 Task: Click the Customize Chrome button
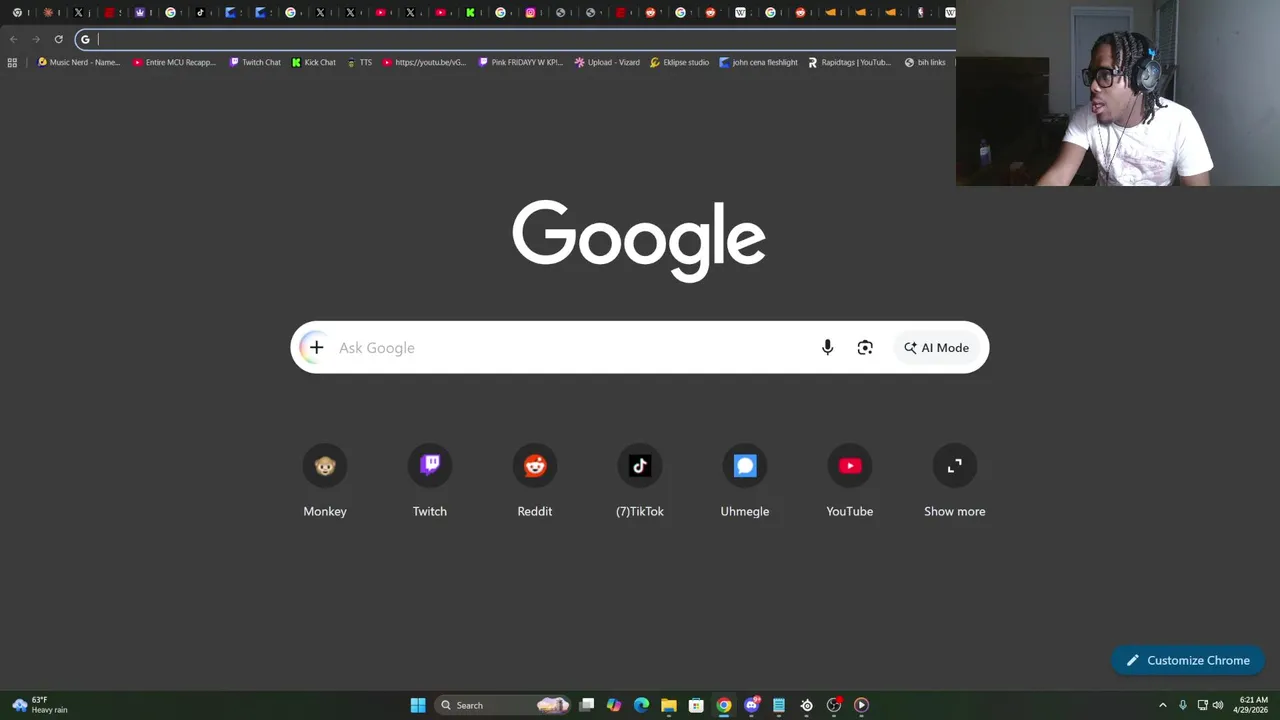tap(1188, 660)
